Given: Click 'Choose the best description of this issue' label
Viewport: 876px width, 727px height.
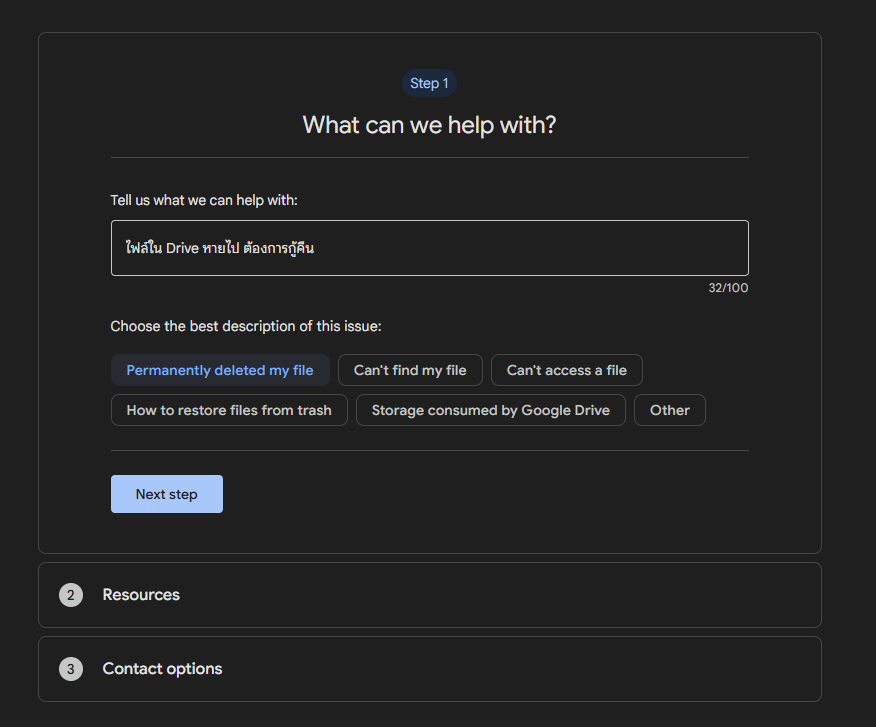Looking at the screenshot, I should click(246, 326).
